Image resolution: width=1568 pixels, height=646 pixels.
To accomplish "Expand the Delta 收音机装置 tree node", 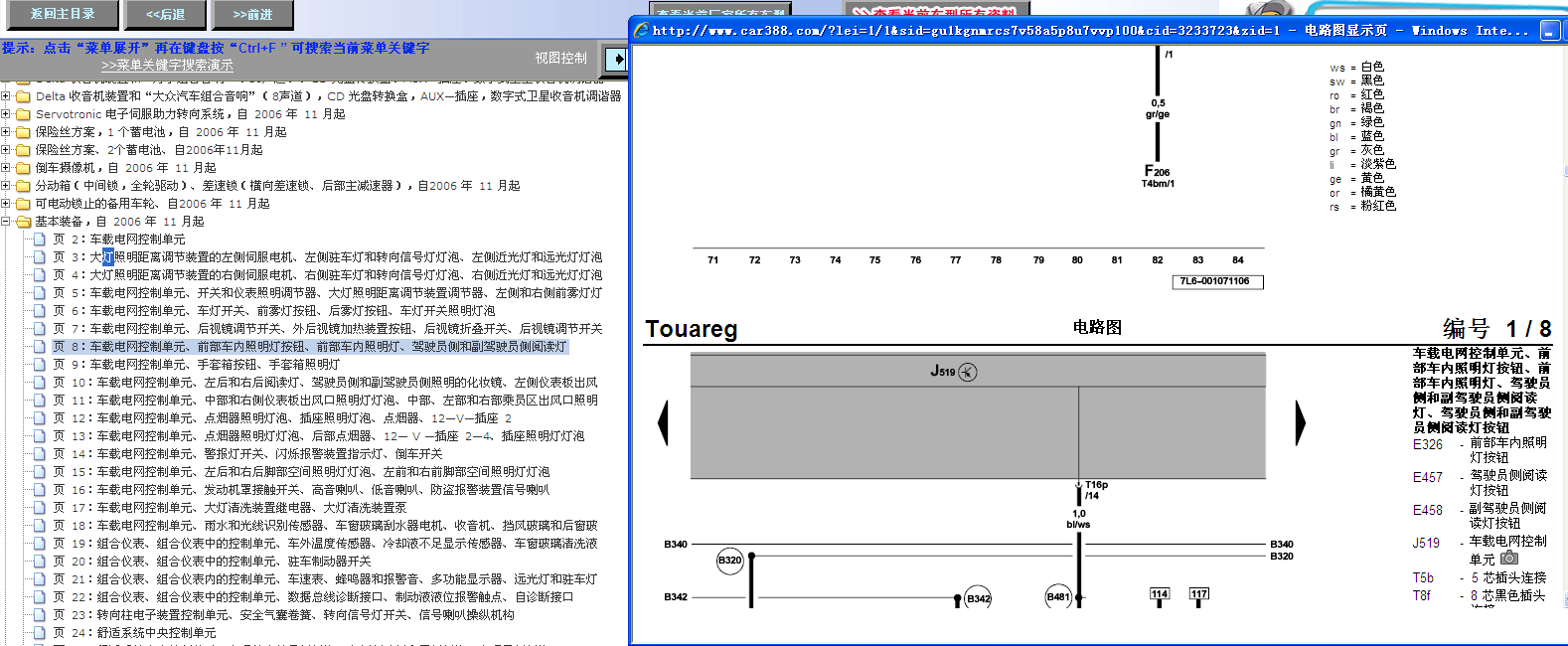I will (x=6, y=96).
